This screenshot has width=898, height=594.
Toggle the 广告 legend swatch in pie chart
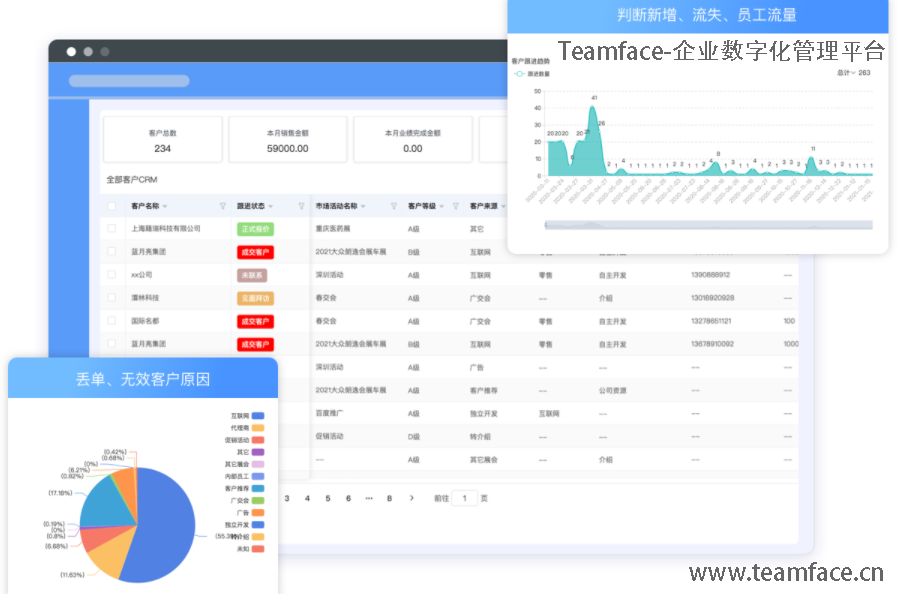click(x=258, y=513)
